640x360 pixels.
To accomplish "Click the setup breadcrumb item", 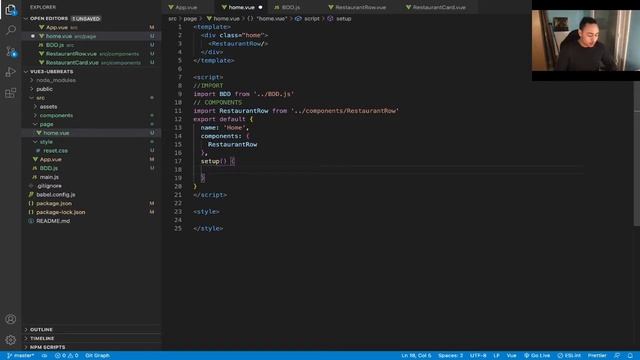I will [x=340, y=19].
